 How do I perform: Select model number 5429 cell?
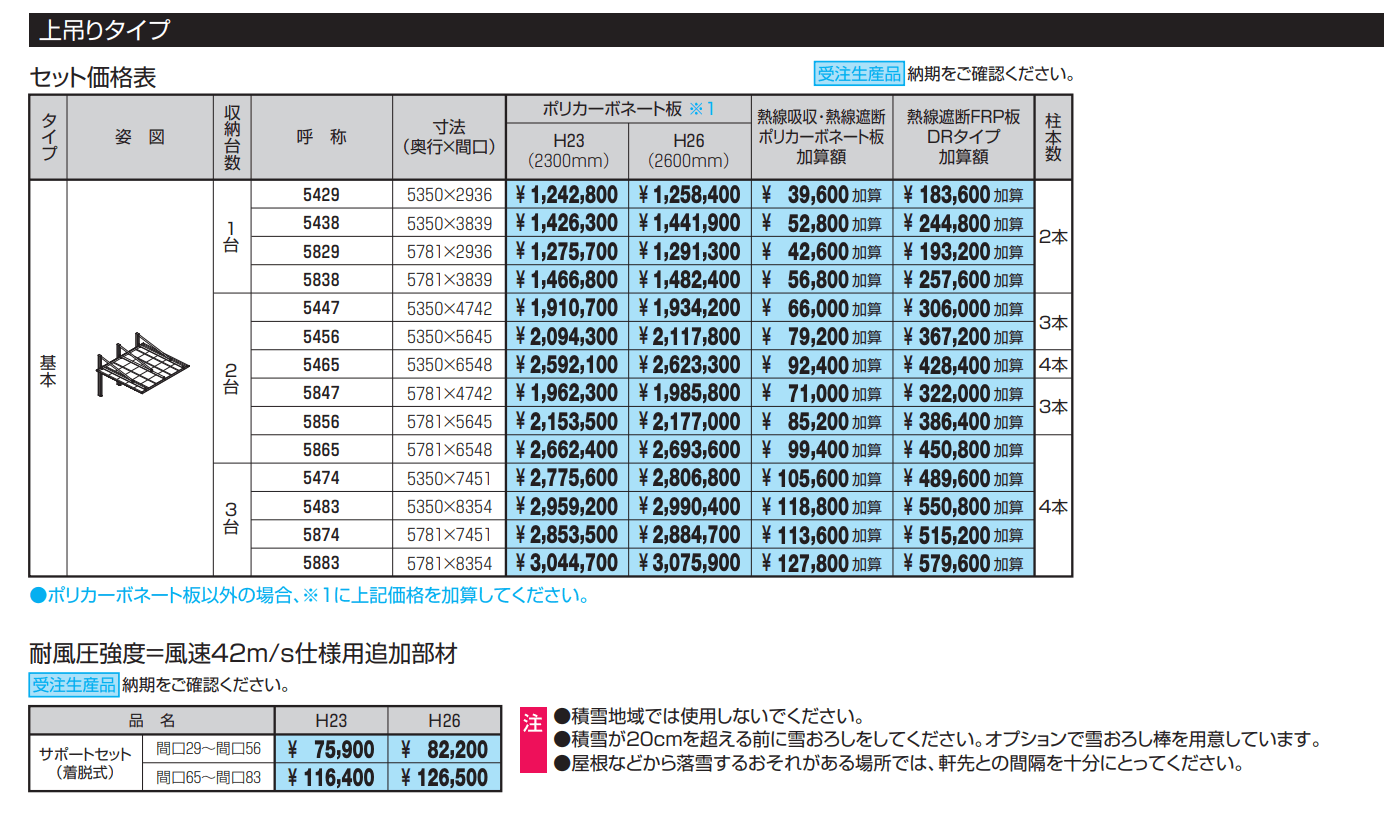click(322, 194)
